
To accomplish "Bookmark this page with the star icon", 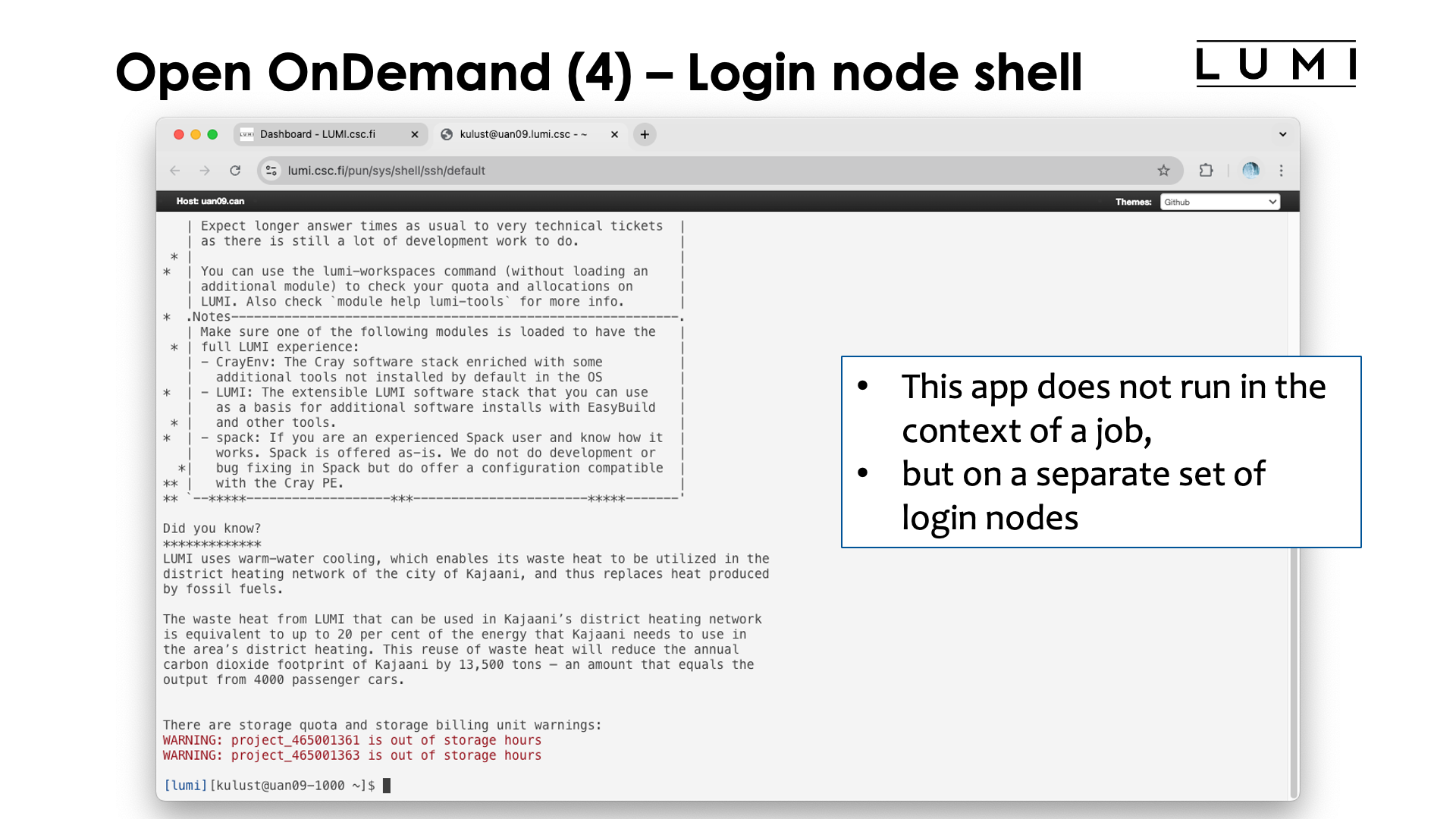I will coord(1163,171).
